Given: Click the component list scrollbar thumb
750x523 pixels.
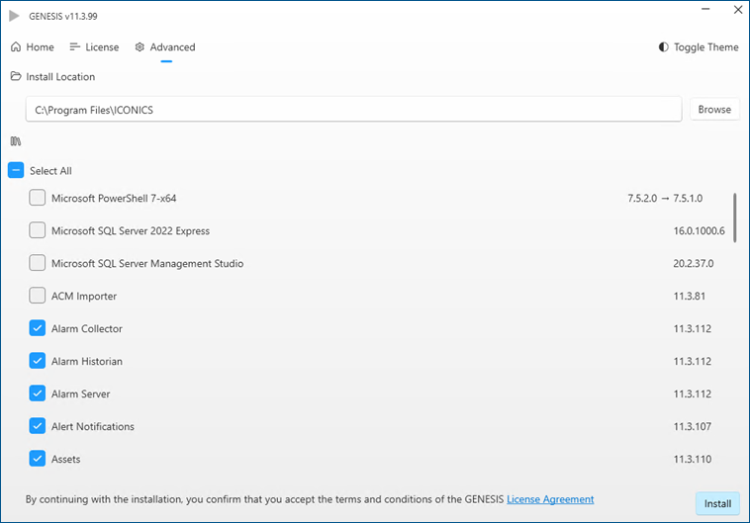Looking at the screenshot, I should [735, 218].
